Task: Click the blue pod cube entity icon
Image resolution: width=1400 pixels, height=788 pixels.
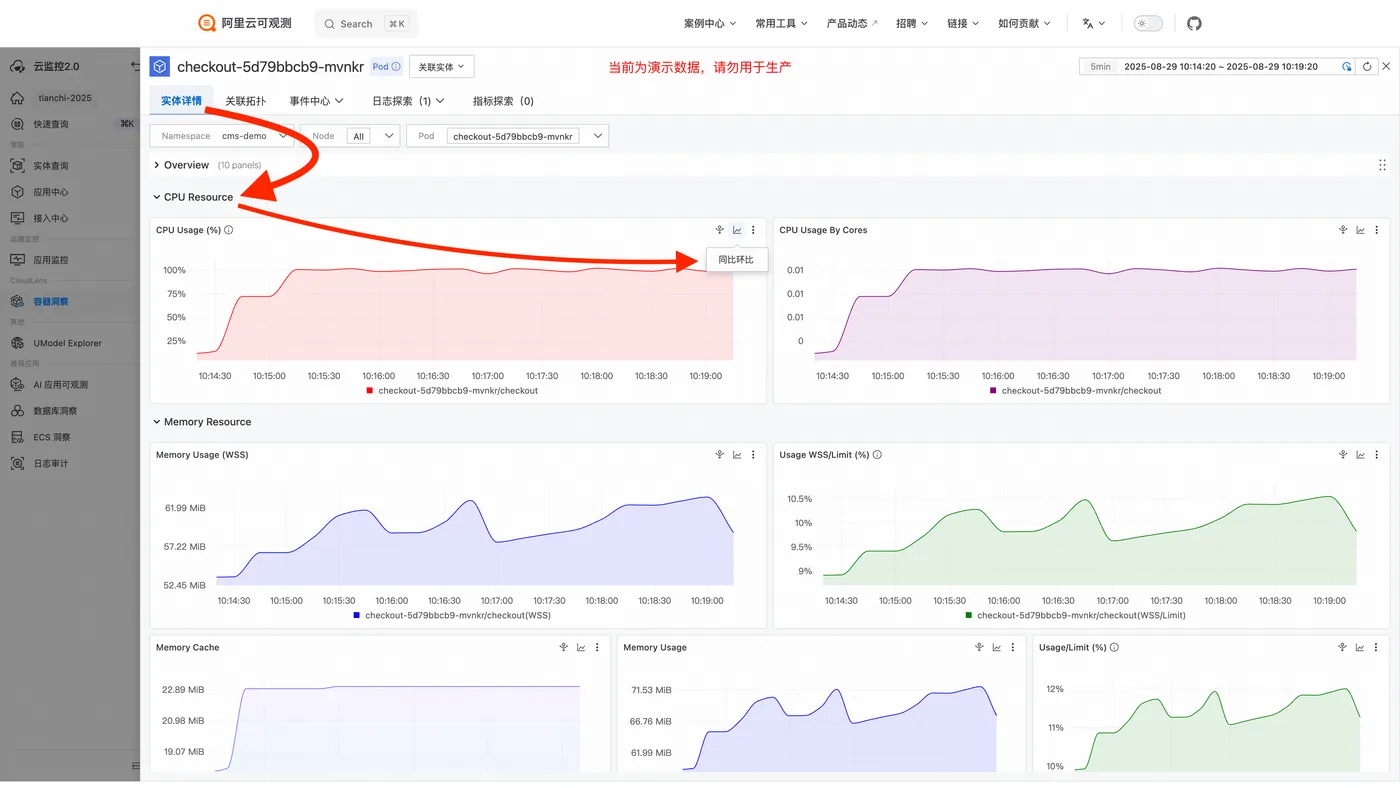Action: tap(159, 66)
